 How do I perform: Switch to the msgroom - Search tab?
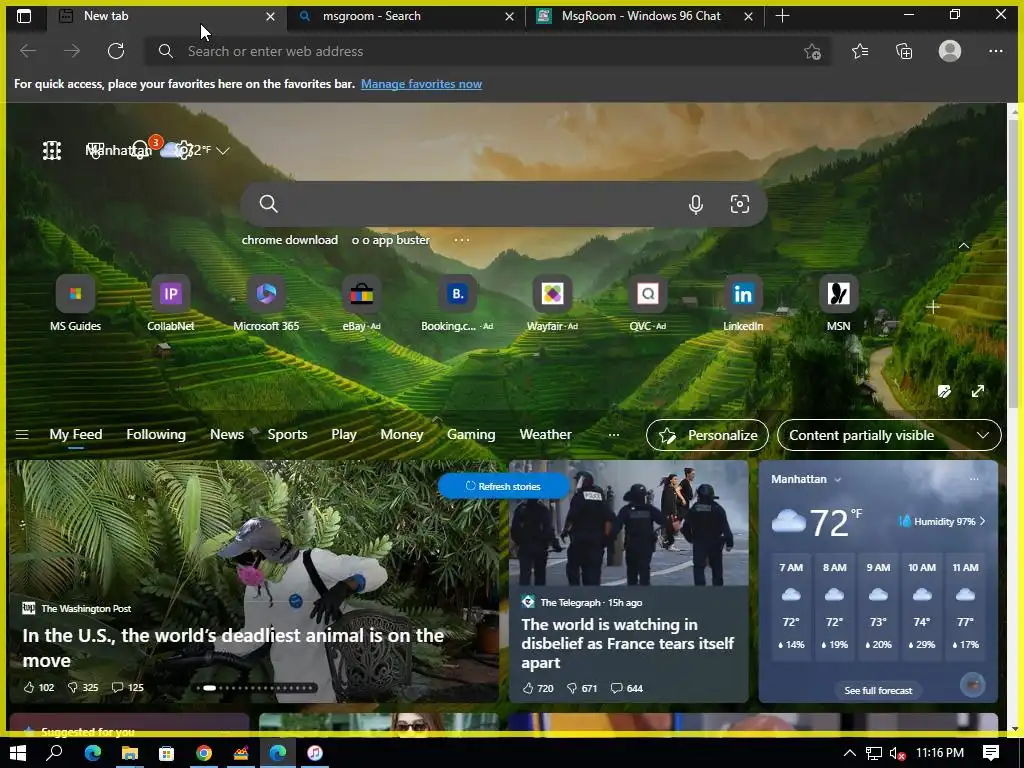[x=405, y=16]
